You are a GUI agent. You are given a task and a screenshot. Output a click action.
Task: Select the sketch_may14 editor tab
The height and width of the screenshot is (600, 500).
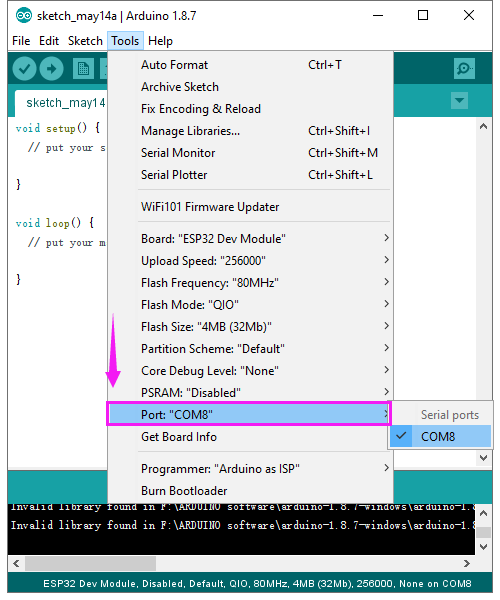pos(61,103)
